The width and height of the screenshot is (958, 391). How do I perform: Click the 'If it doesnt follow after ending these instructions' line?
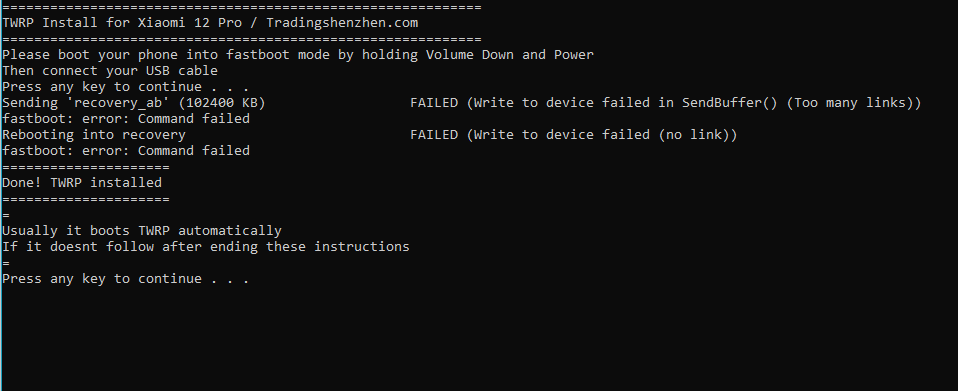[x=206, y=247]
